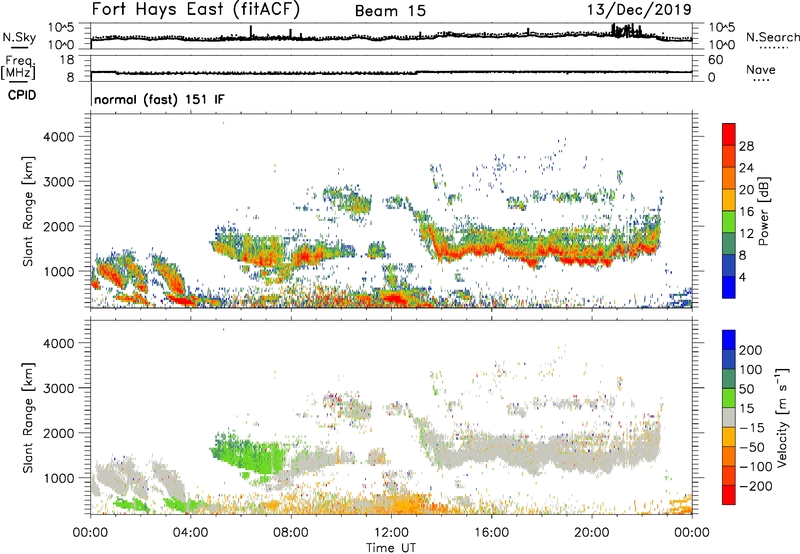The height and width of the screenshot is (554, 800).
Task: Click the 'Velocity [m s-1]' colorbar label
Action: click(x=782, y=417)
